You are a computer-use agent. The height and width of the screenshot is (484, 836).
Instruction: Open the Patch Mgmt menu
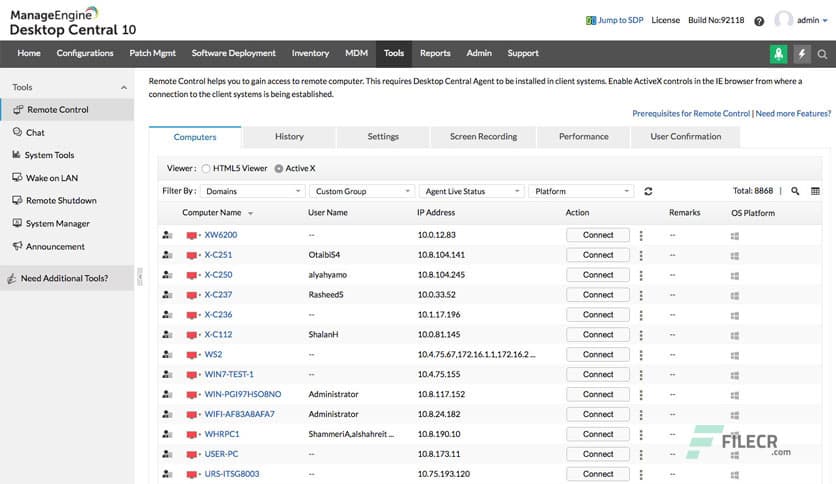click(x=152, y=53)
